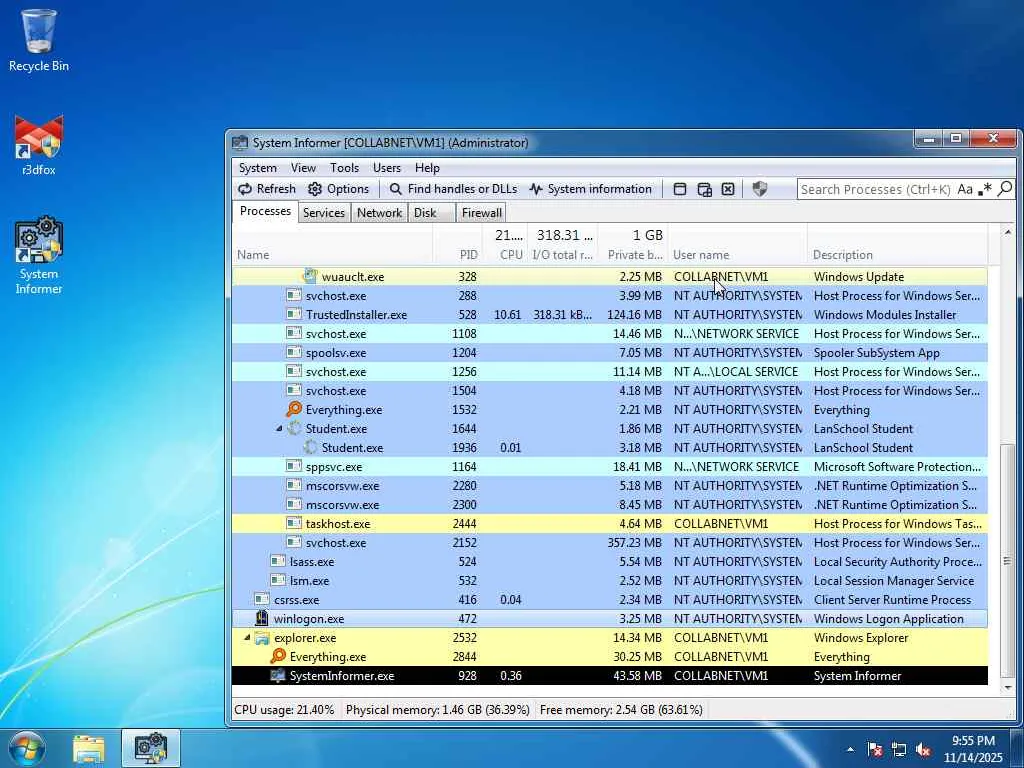
Task: Toggle the Aa case-sensitive search option
Action: click(x=965, y=189)
